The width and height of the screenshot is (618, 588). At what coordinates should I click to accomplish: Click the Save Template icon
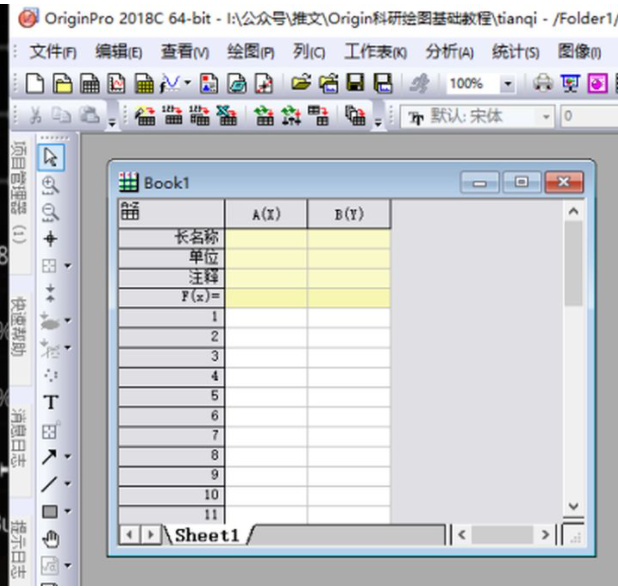383,83
